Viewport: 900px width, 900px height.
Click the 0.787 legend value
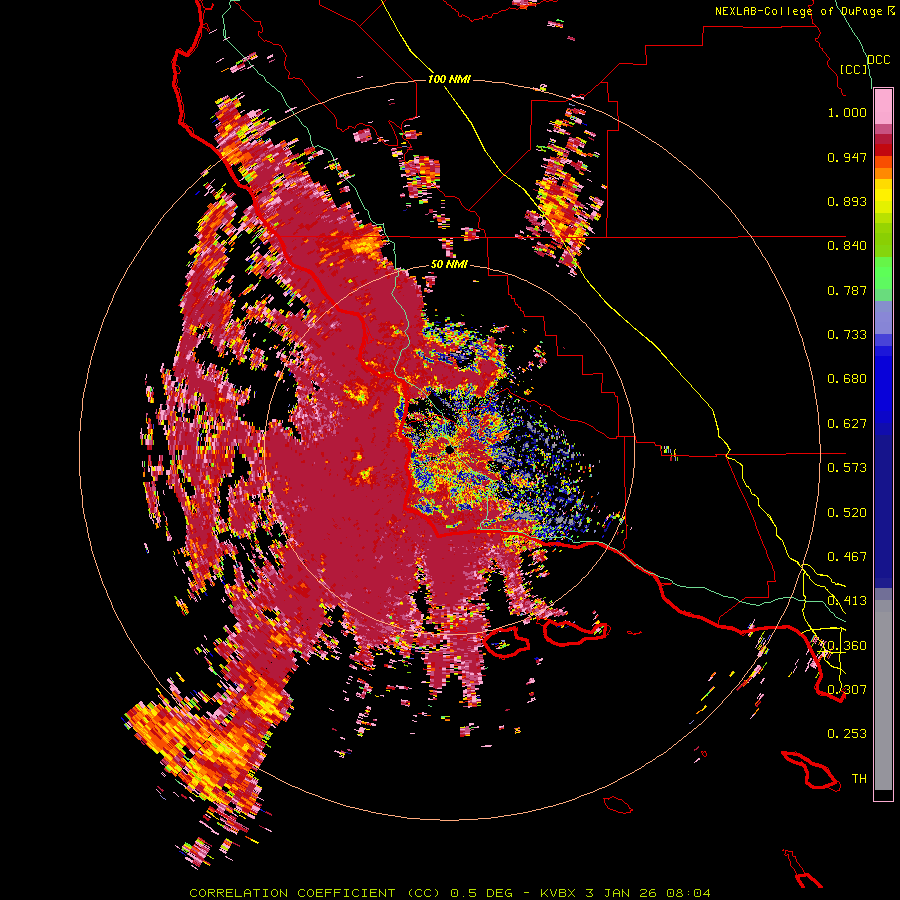(847, 290)
